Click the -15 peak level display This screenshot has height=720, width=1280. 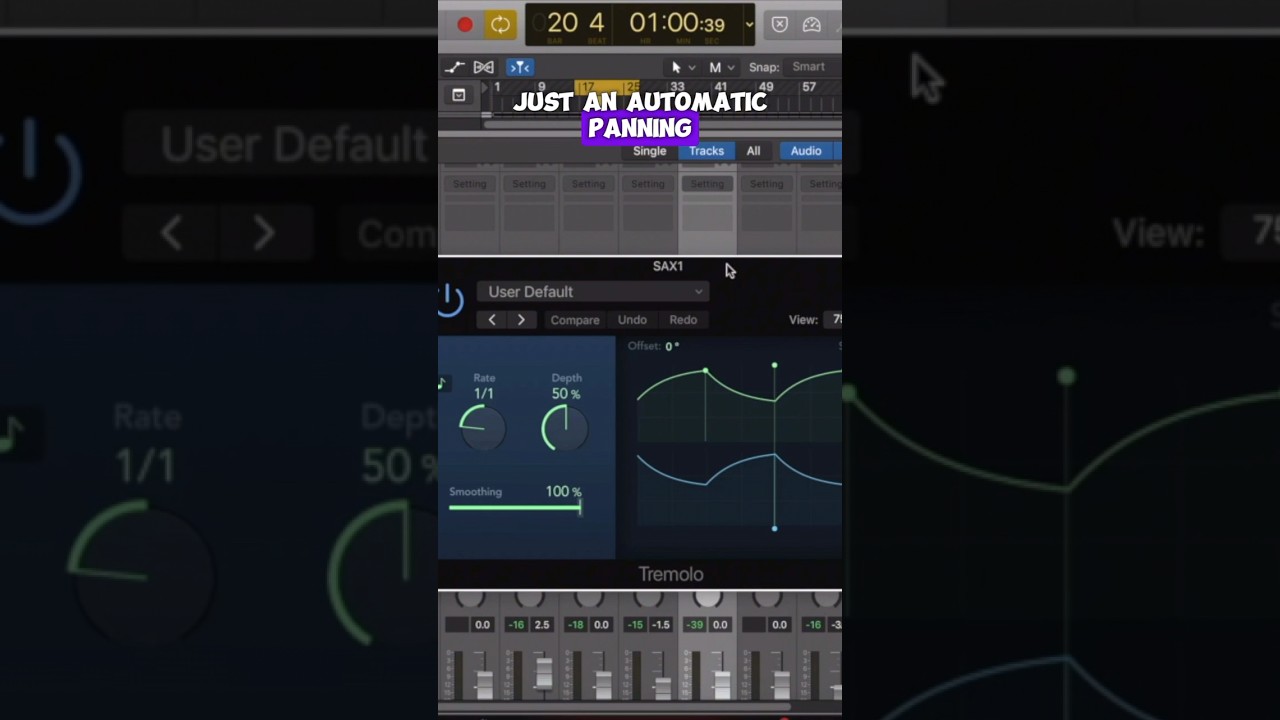coord(635,625)
